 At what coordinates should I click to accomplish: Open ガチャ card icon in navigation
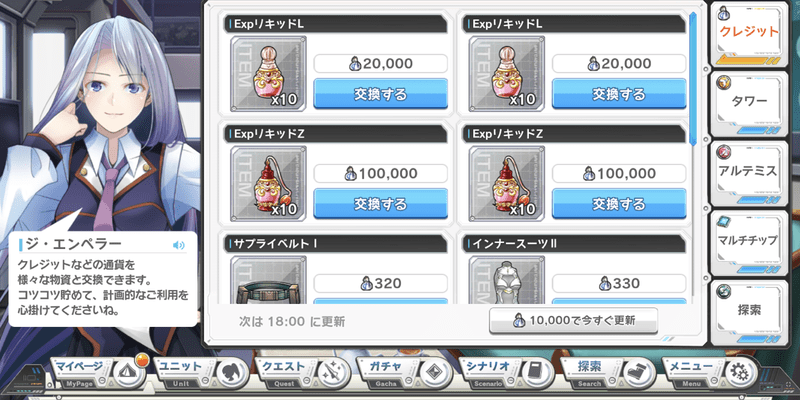(432, 373)
